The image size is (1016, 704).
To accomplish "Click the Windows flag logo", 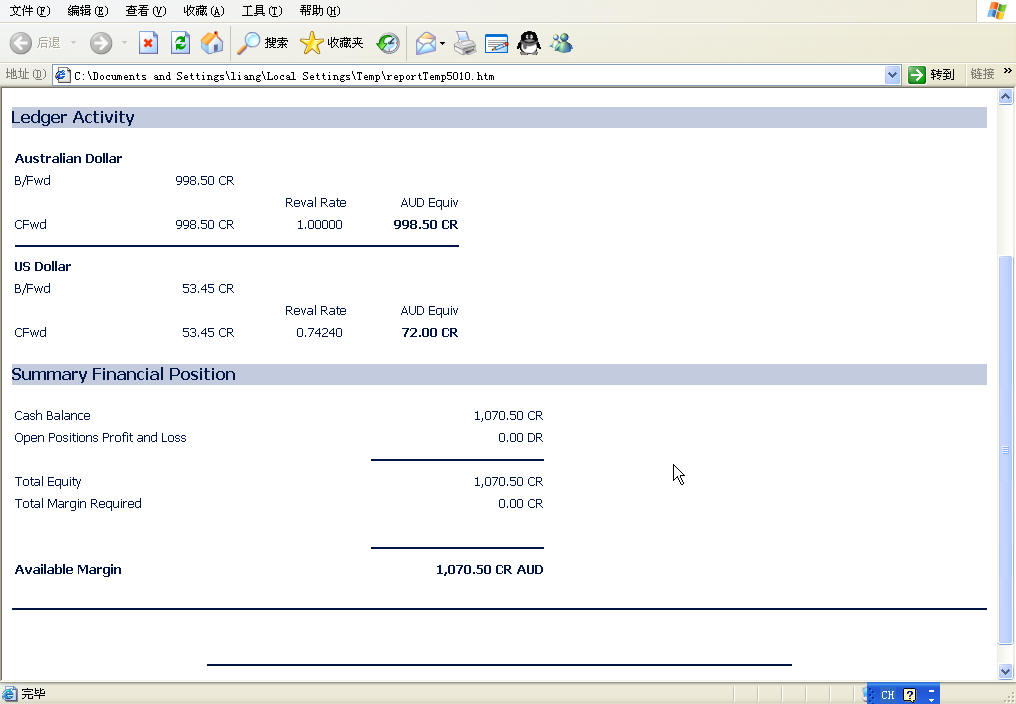I will 997,10.
